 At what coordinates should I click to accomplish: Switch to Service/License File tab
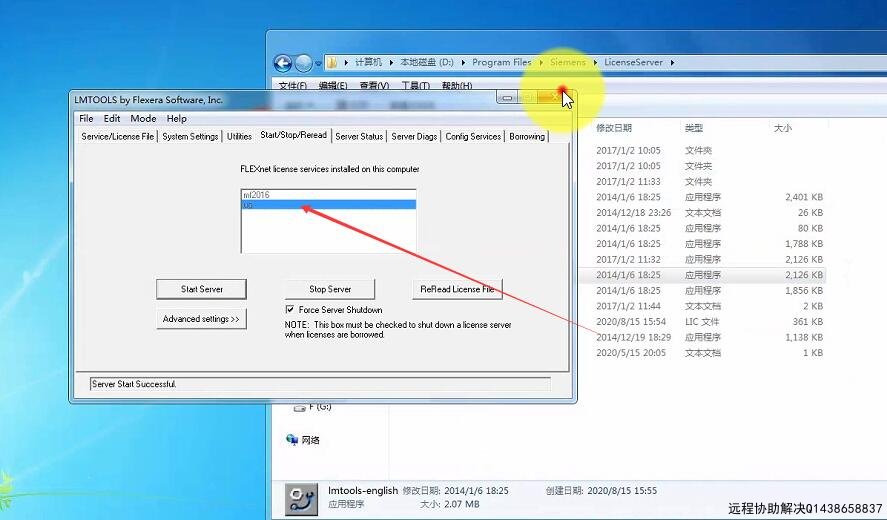click(118, 136)
